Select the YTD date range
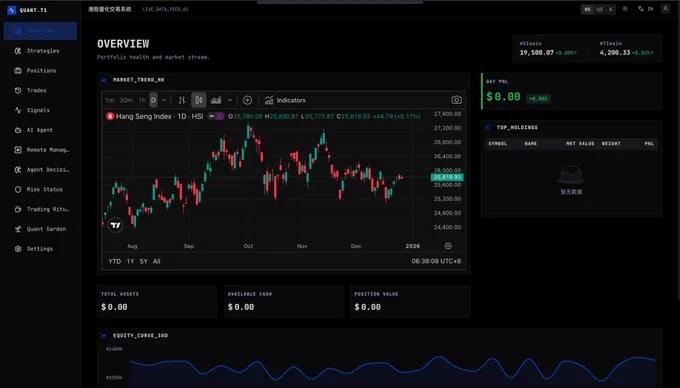The image size is (680, 388). tap(114, 261)
